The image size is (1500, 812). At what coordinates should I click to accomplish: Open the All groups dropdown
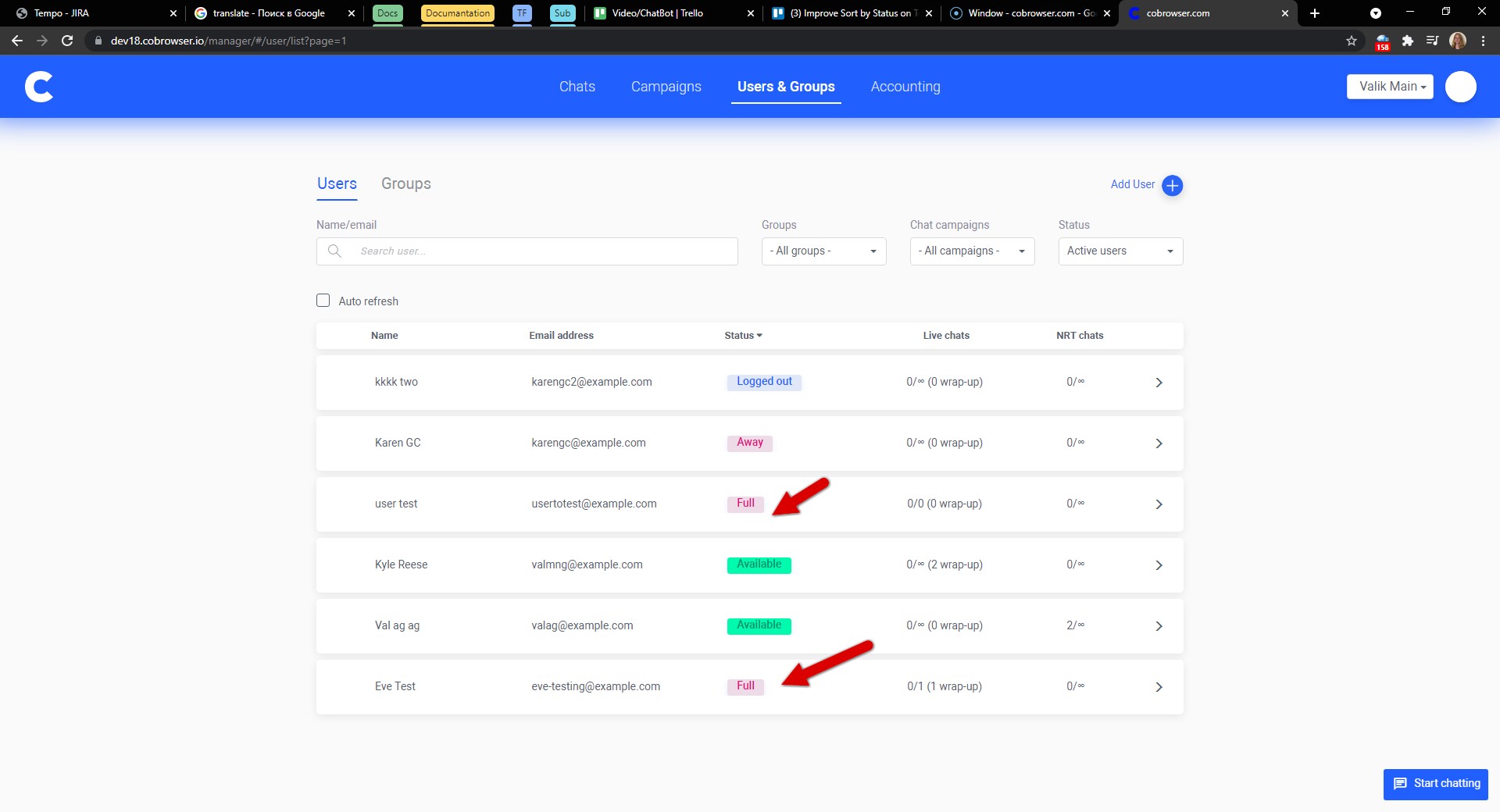(823, 251)
